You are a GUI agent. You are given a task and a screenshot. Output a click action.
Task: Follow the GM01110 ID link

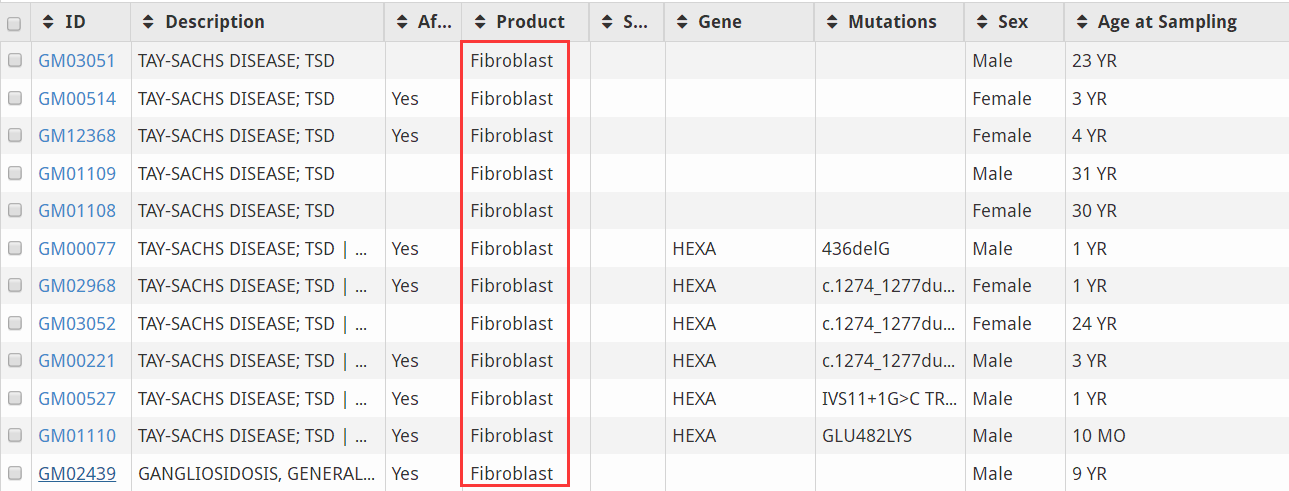coord(77,436)
